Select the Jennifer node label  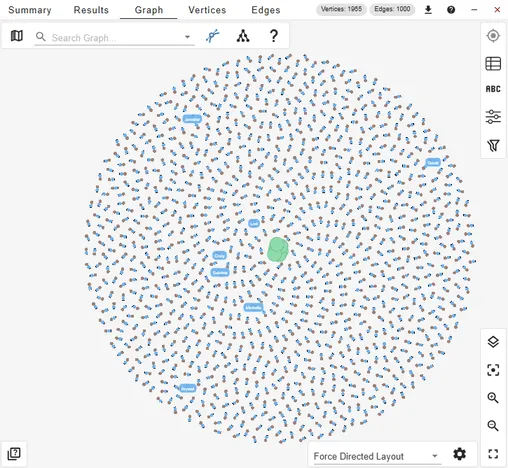pyautogui.click(x=192, y=119)
